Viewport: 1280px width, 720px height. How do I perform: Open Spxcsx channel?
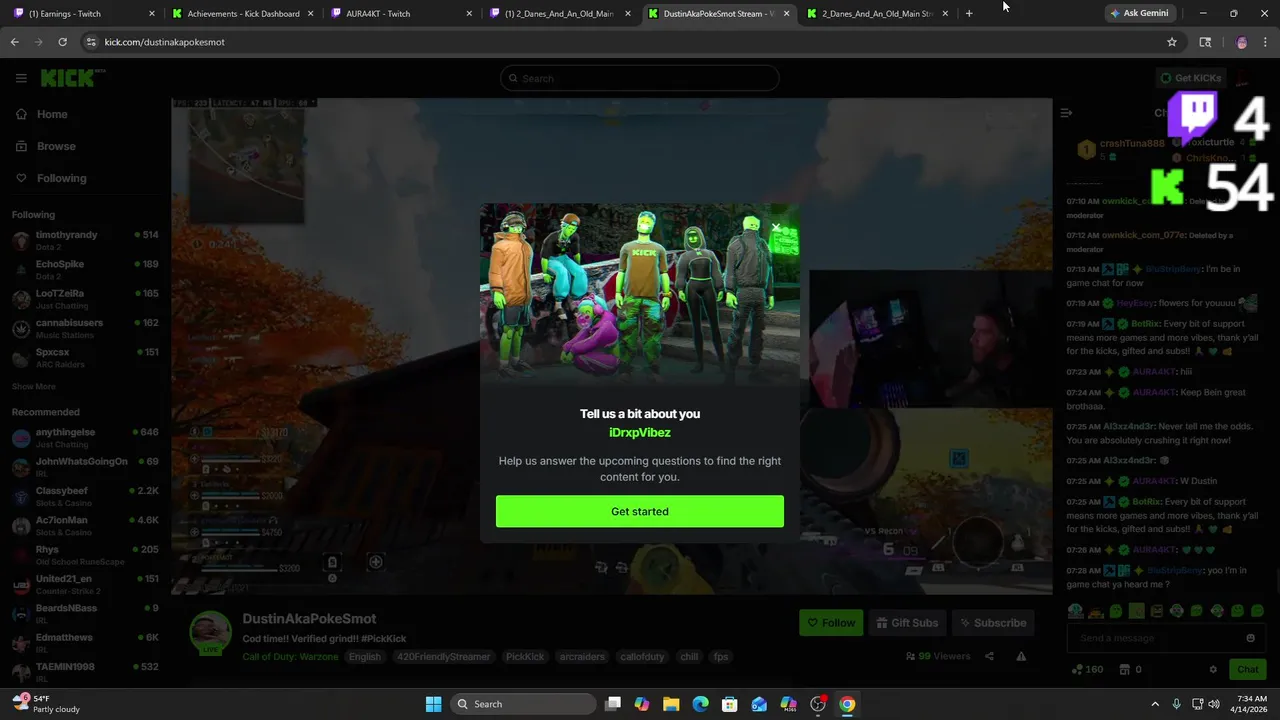pos(85,357)
